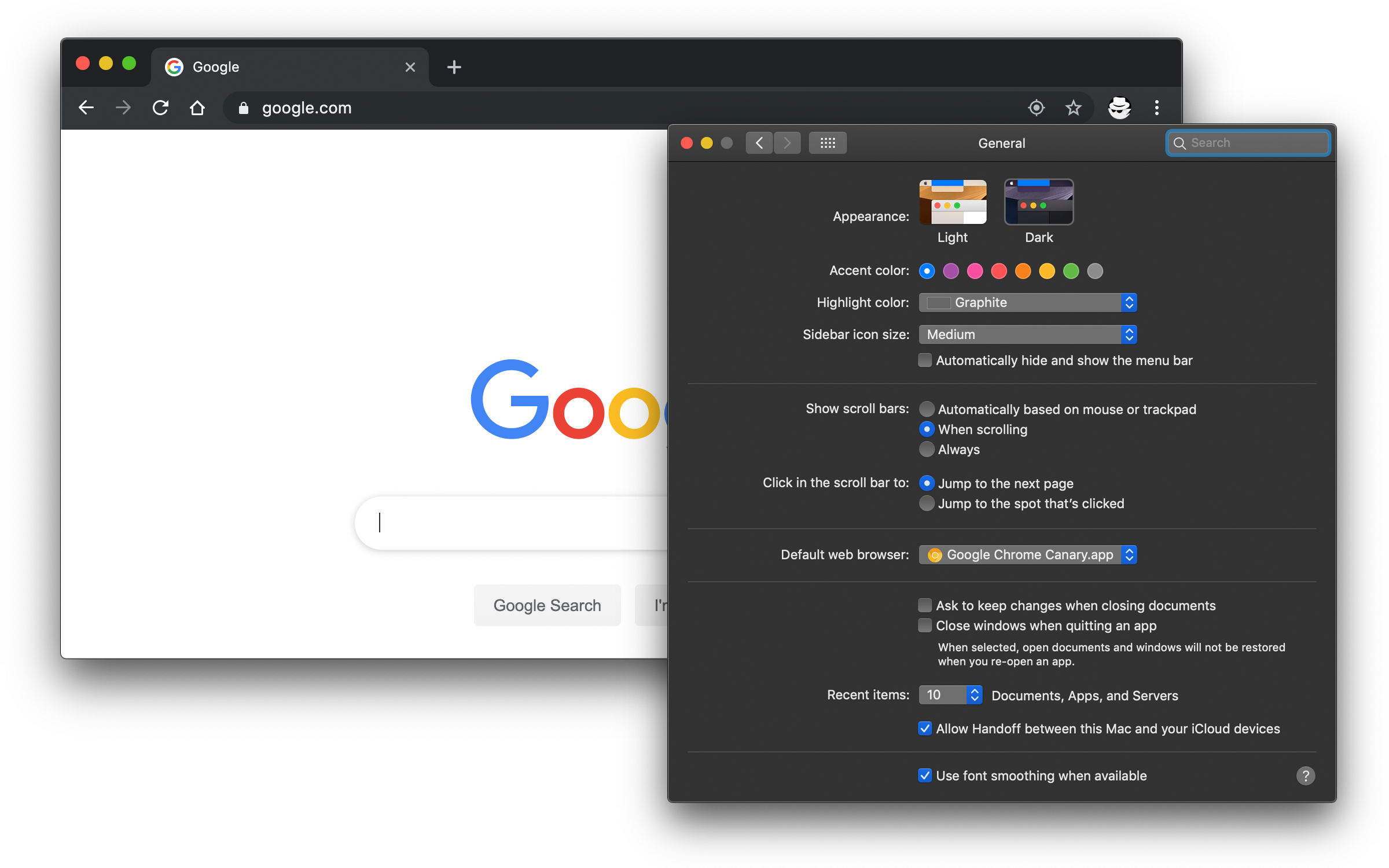
Task: Click the System Preferences search field
Action: point(1248,143)
